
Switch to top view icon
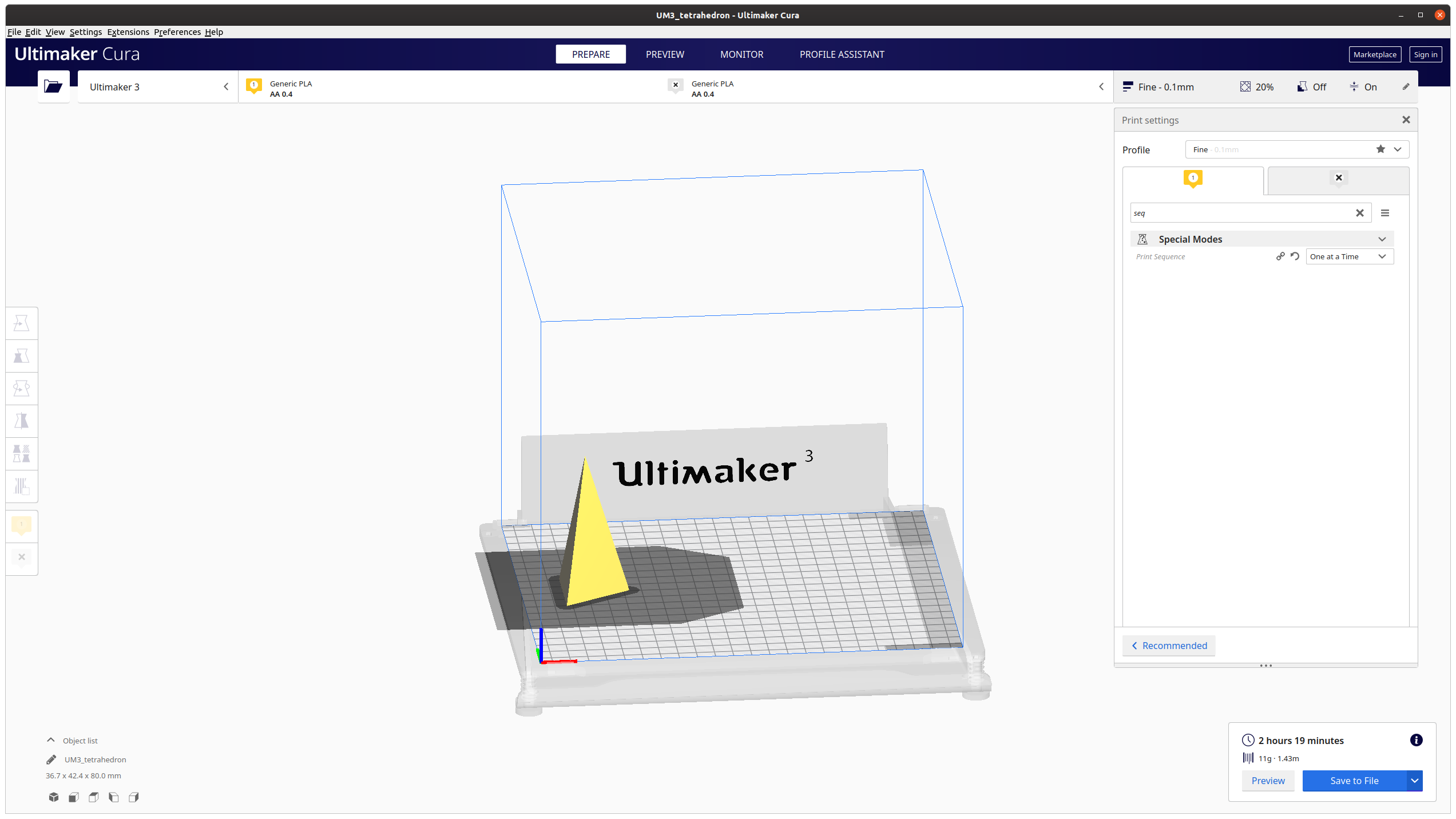pos(94,797)
